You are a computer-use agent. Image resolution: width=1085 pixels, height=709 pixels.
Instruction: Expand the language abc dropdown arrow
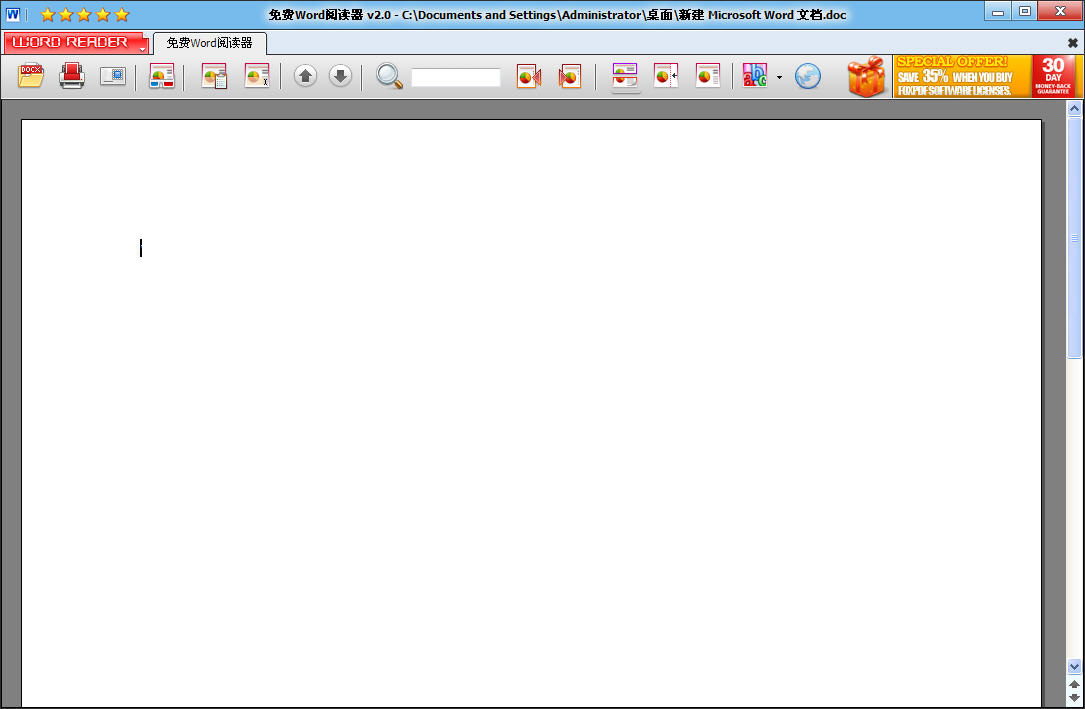[x=779, y=77]
